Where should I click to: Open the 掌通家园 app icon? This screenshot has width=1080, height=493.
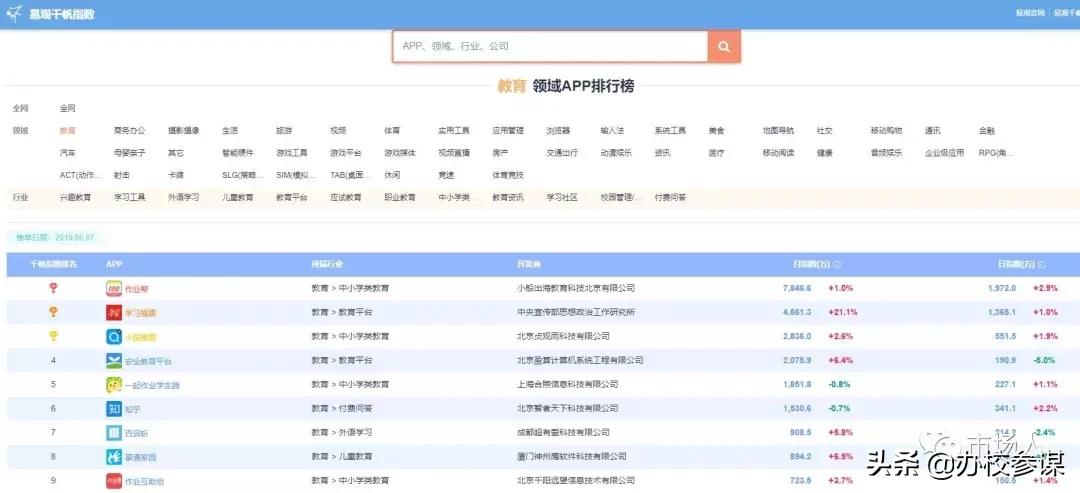(x=114, y=457)
